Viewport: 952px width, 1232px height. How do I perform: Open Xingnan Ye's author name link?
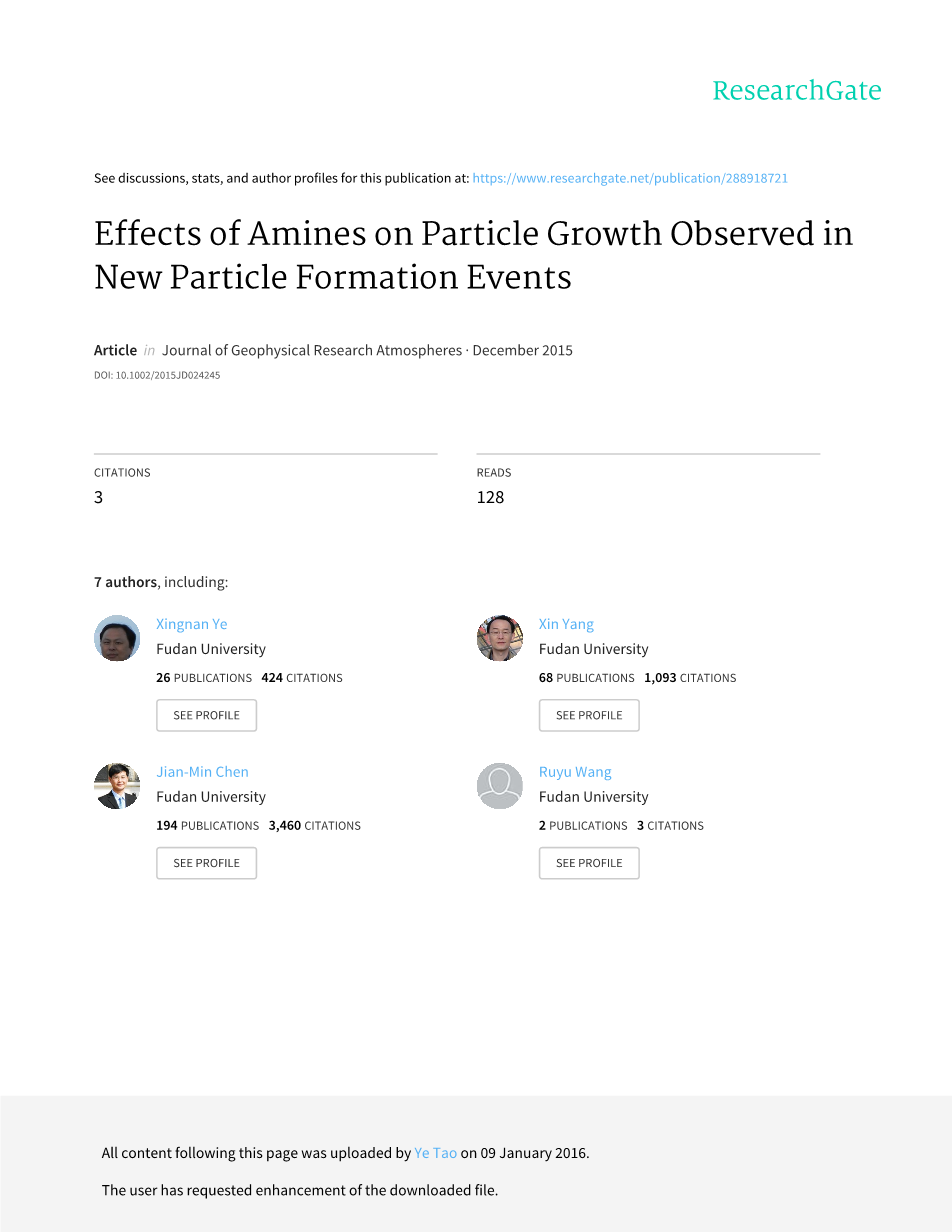click(x=192, y=624)
